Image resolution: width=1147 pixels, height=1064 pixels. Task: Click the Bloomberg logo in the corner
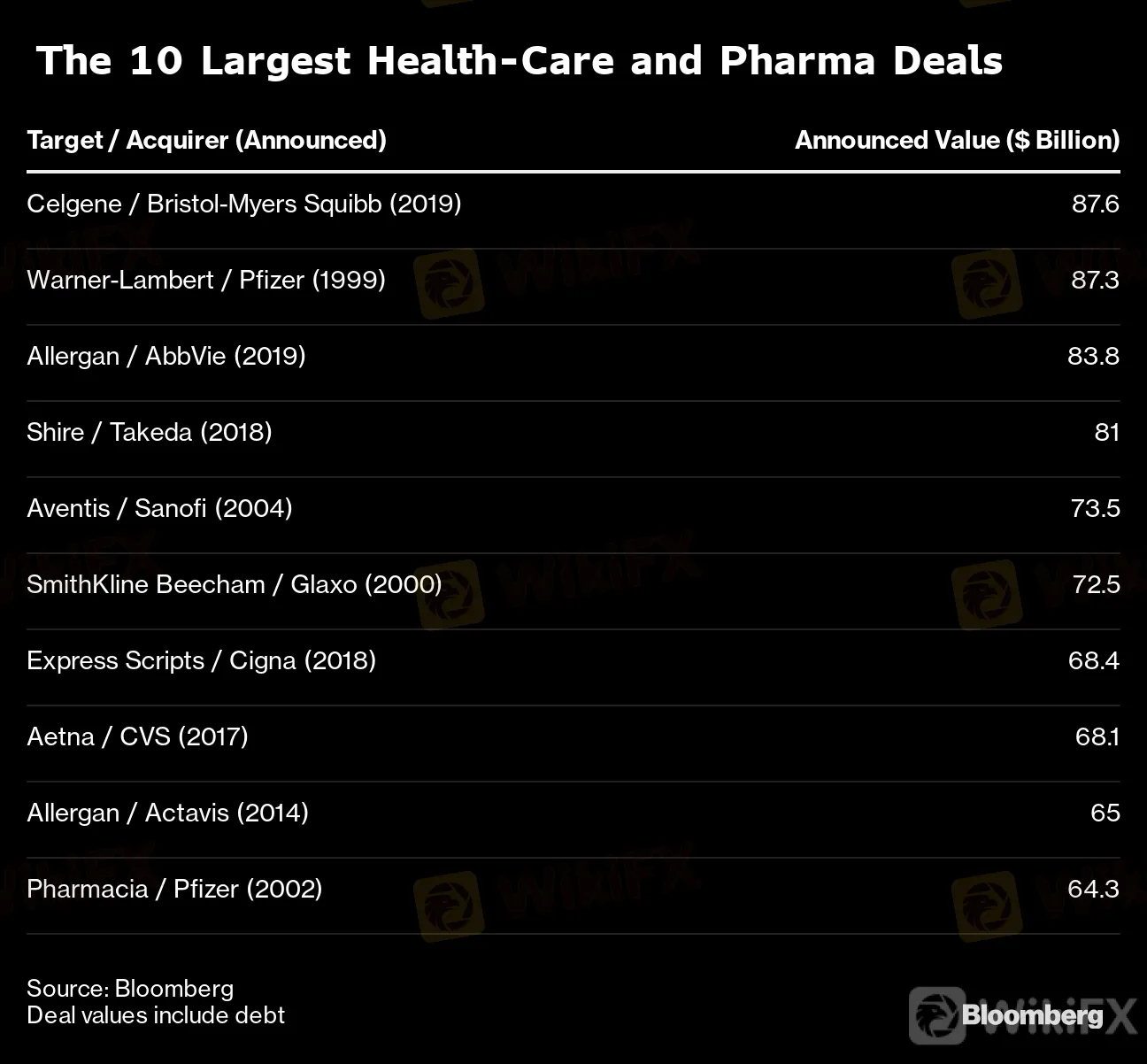(x=1031, y=1014)
